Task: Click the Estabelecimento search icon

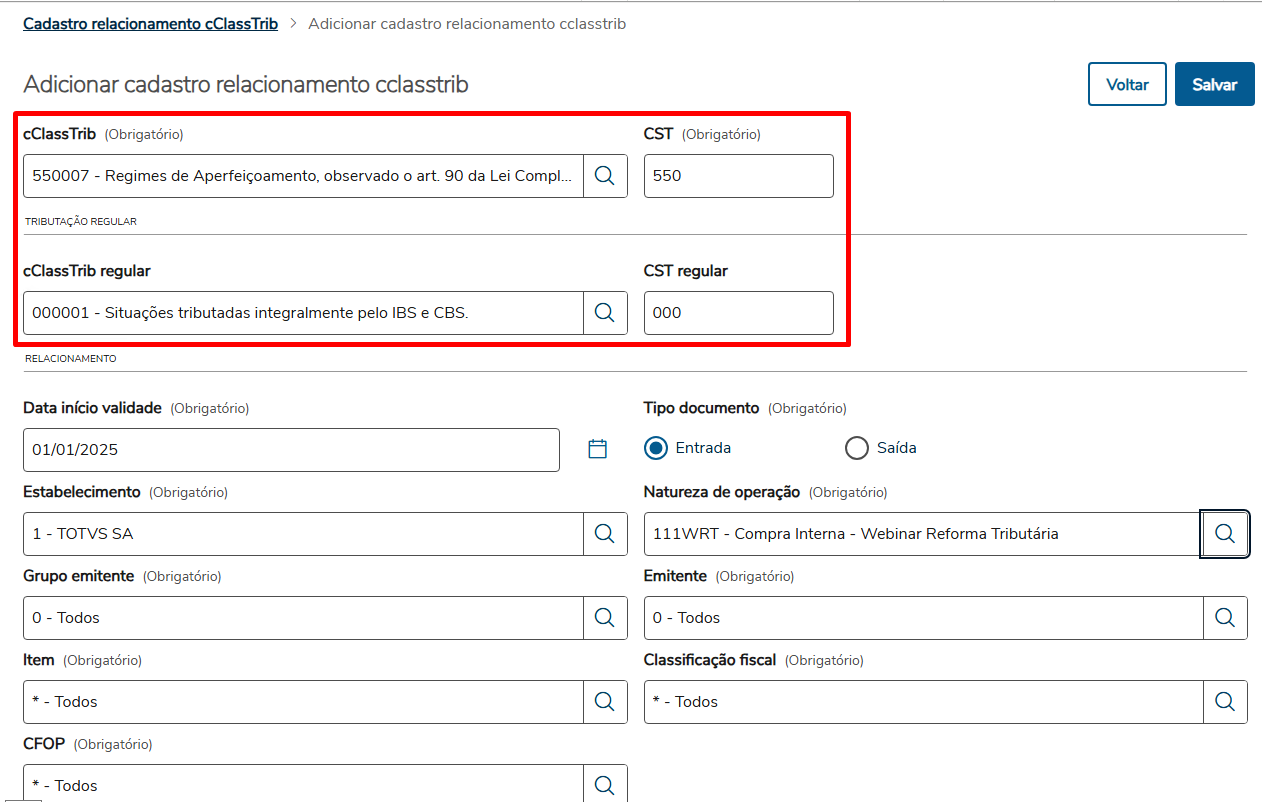Action: [605, 534]
